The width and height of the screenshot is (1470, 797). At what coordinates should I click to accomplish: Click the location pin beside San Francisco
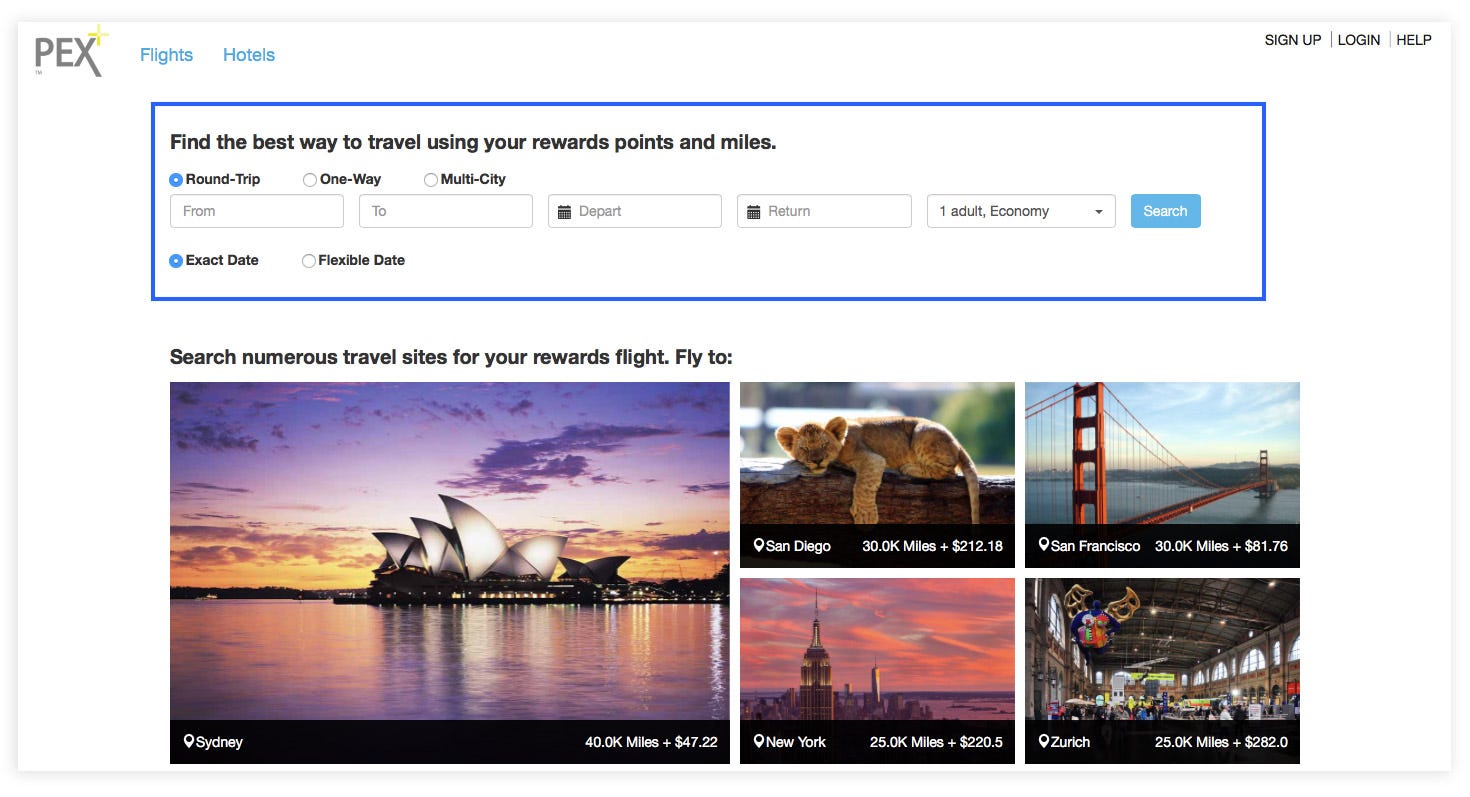click(x=1044, y=545)
